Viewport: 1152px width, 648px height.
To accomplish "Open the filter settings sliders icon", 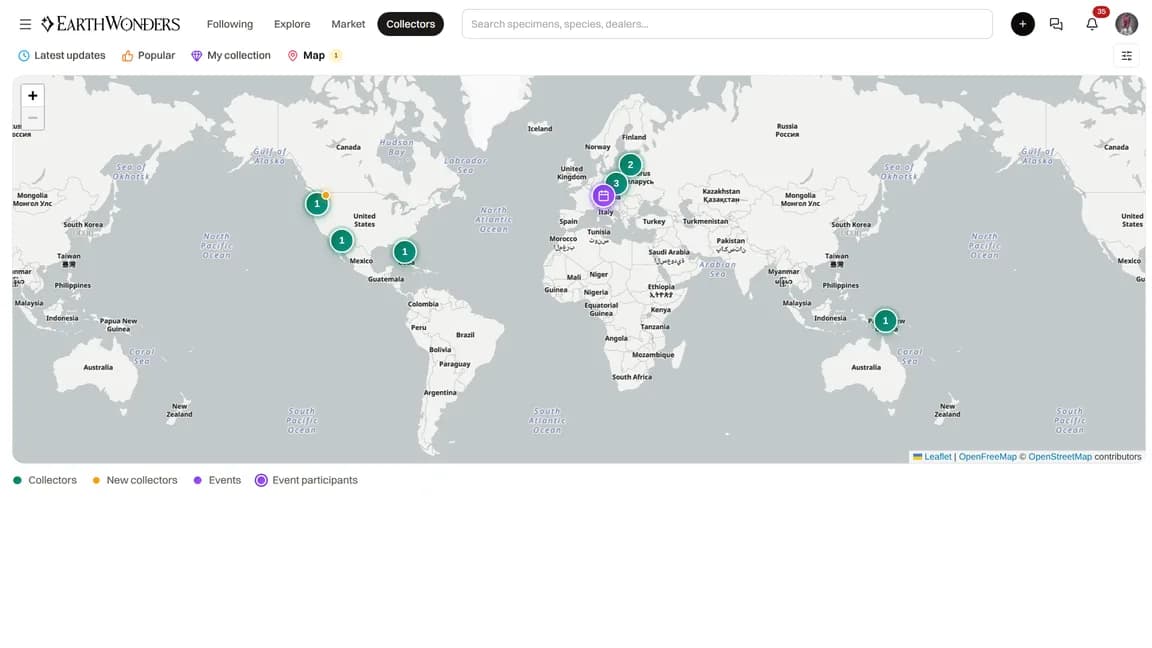I will (1126, 56).
